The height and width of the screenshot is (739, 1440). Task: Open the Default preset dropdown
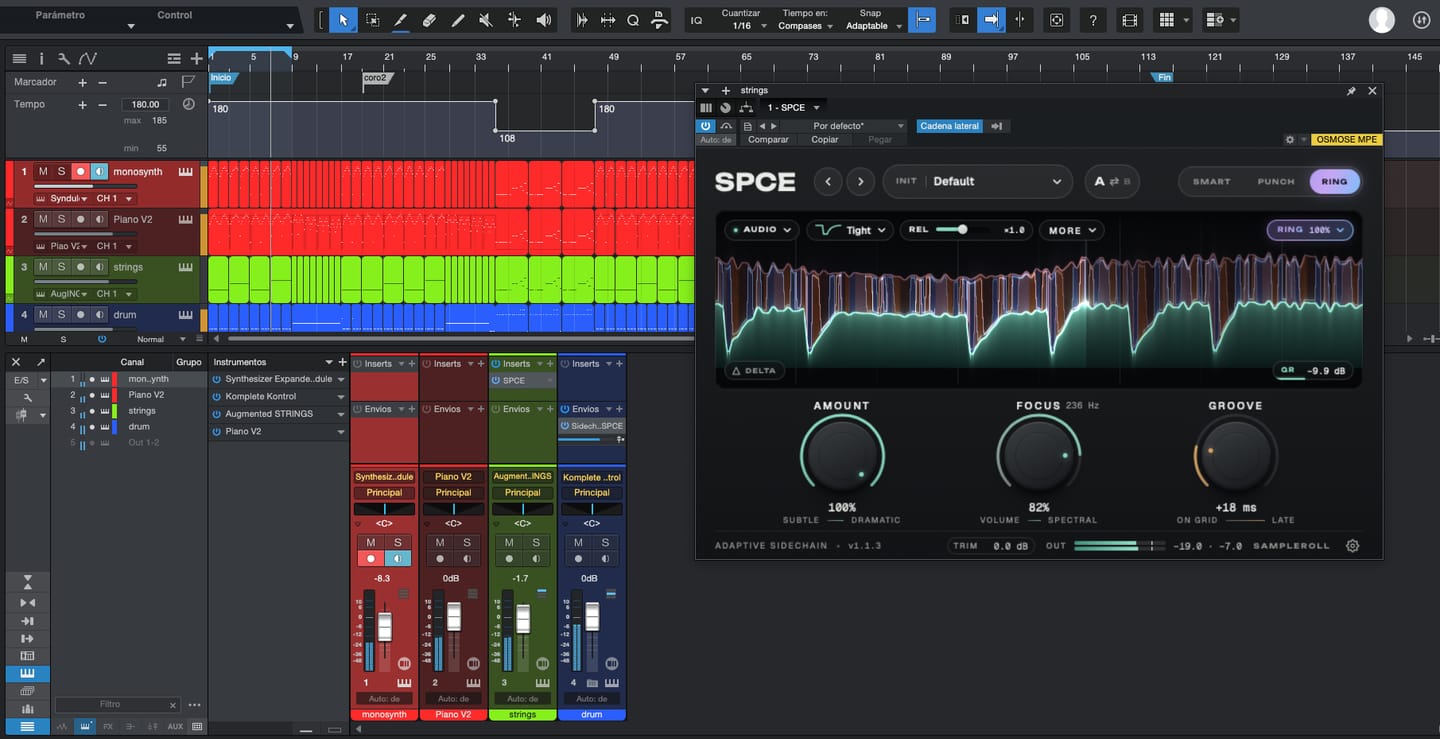pyautogui.click(x=977, y=181)
